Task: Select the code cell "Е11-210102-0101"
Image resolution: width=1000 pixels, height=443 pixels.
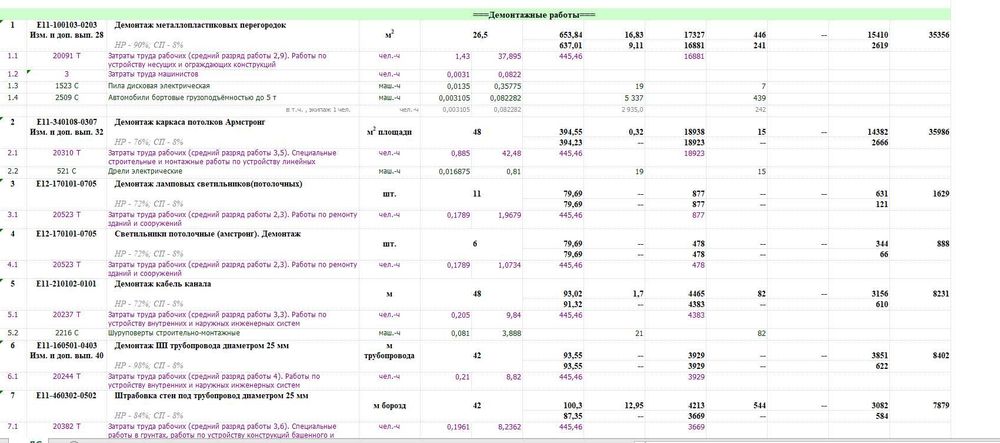Action: (x=66, y=284)
